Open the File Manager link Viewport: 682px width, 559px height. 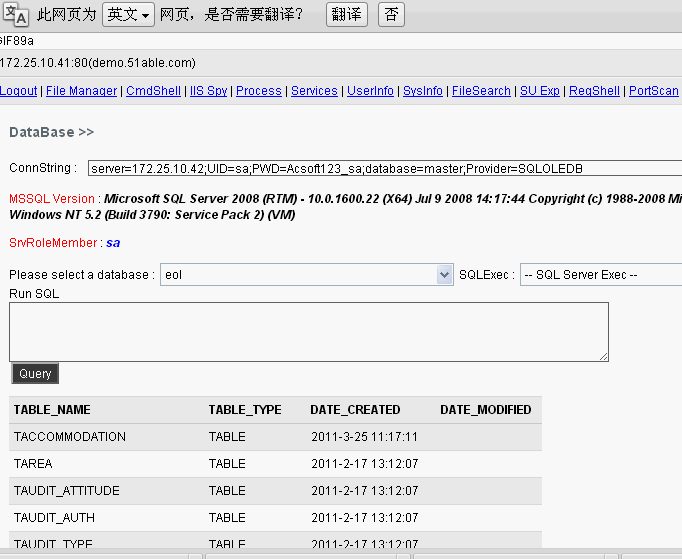81,90
